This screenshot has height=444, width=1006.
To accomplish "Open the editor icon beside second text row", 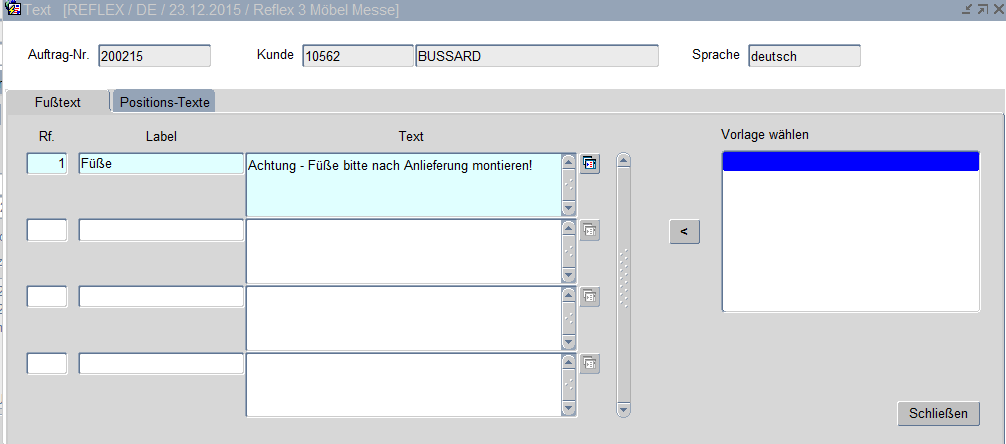I will pyautogui.click(x=590, y=230).
